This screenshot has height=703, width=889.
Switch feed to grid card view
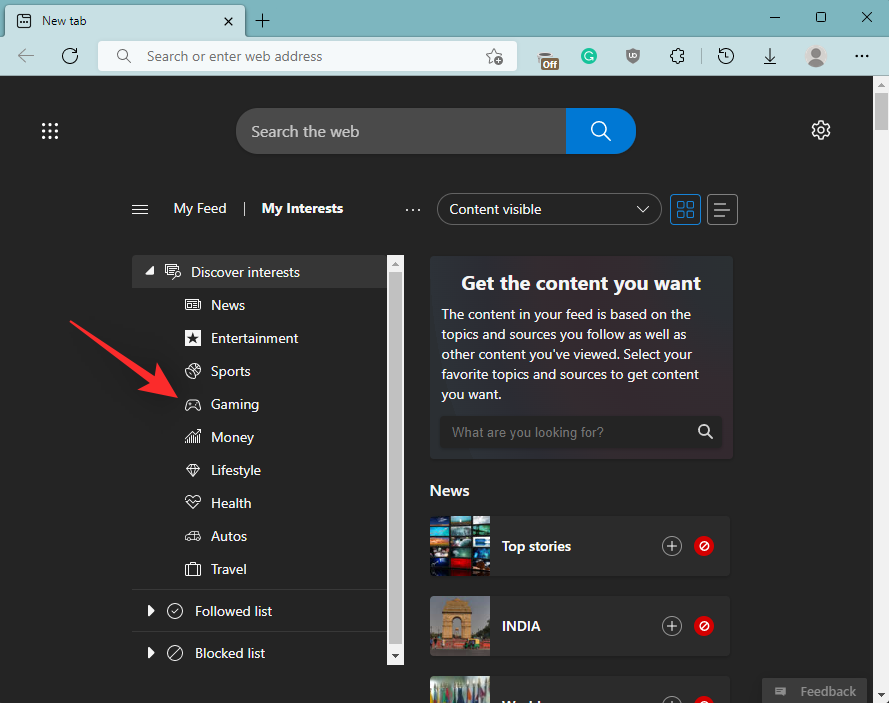(x=685, y=209)
